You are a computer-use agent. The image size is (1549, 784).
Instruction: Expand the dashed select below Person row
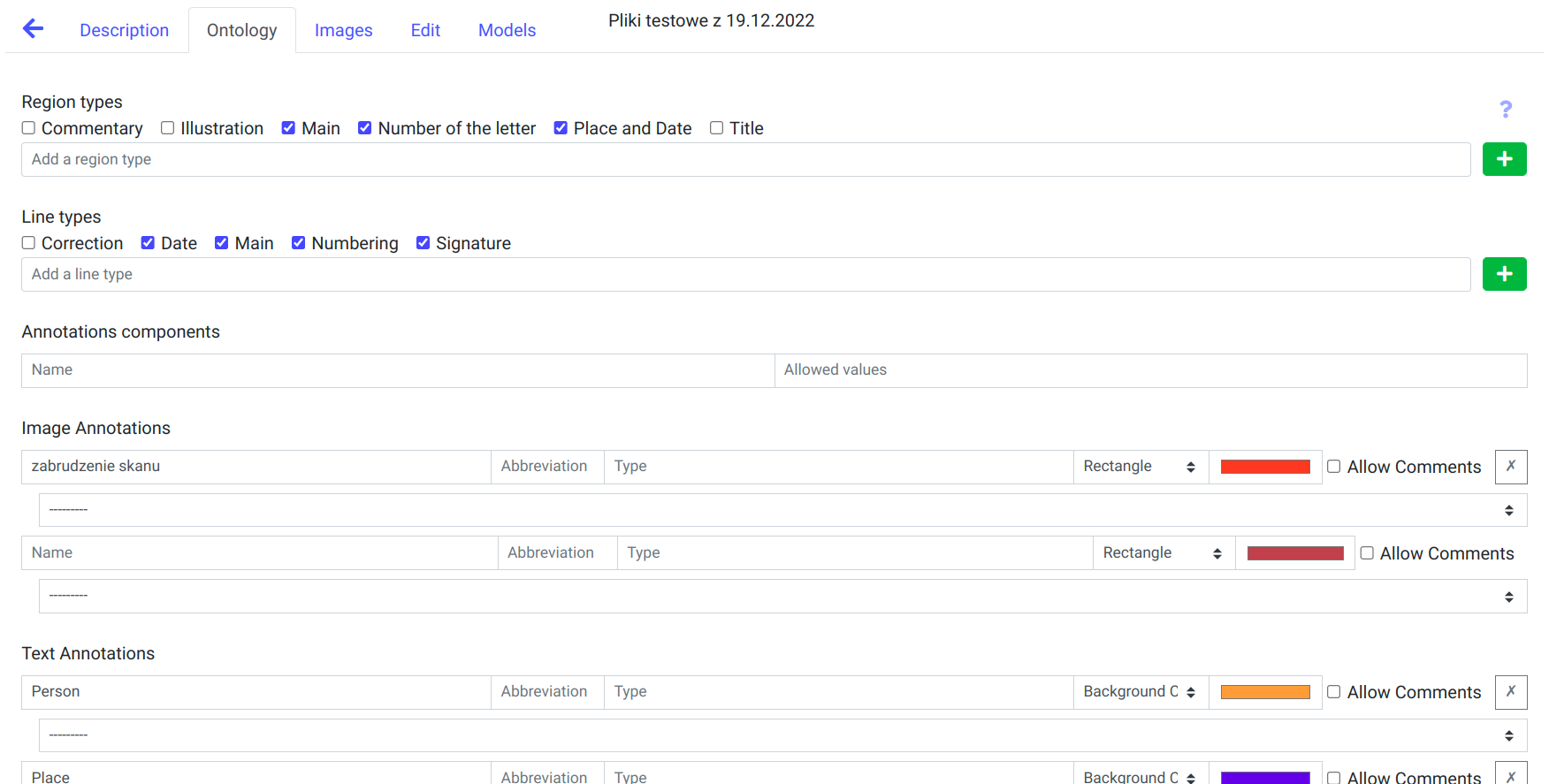pyautogui.click(x=782, y=735)
